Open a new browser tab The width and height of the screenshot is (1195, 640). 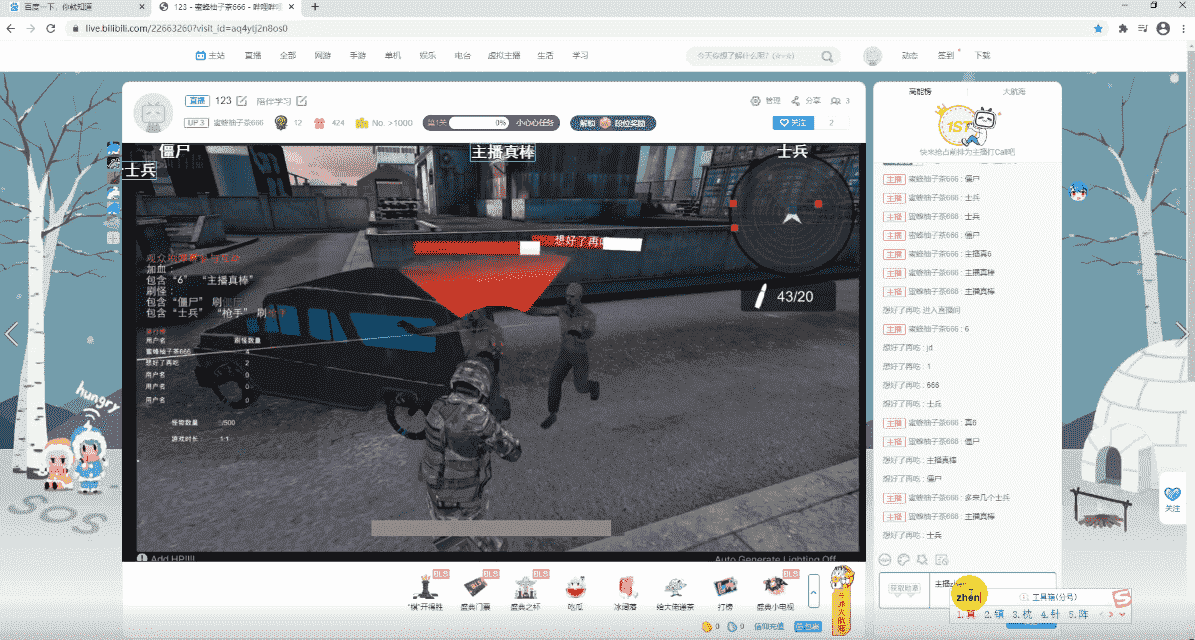tap(316, 7)
